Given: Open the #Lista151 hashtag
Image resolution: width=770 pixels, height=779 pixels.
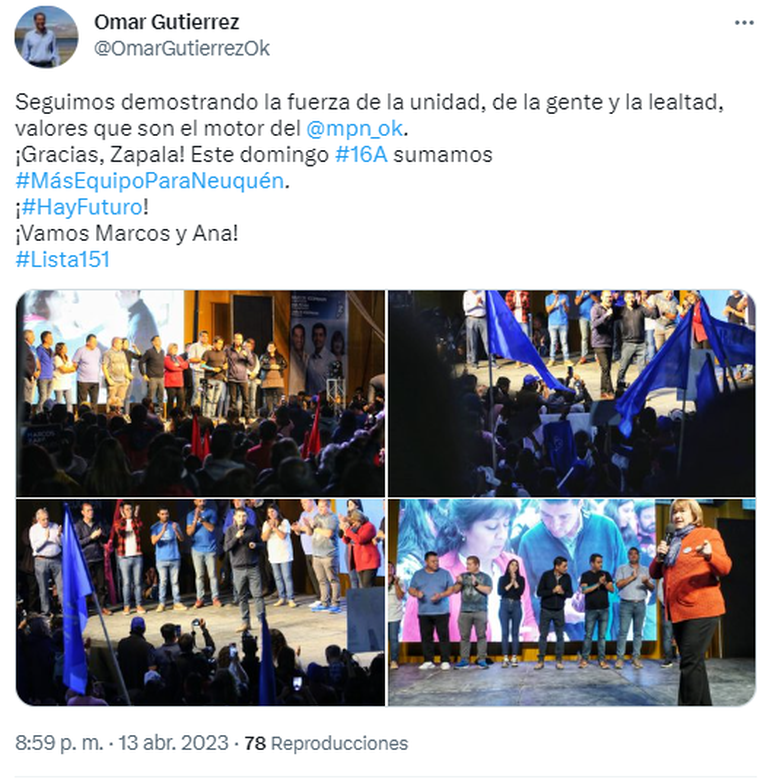Looking at the screenshot, I should tap(63, 260).
